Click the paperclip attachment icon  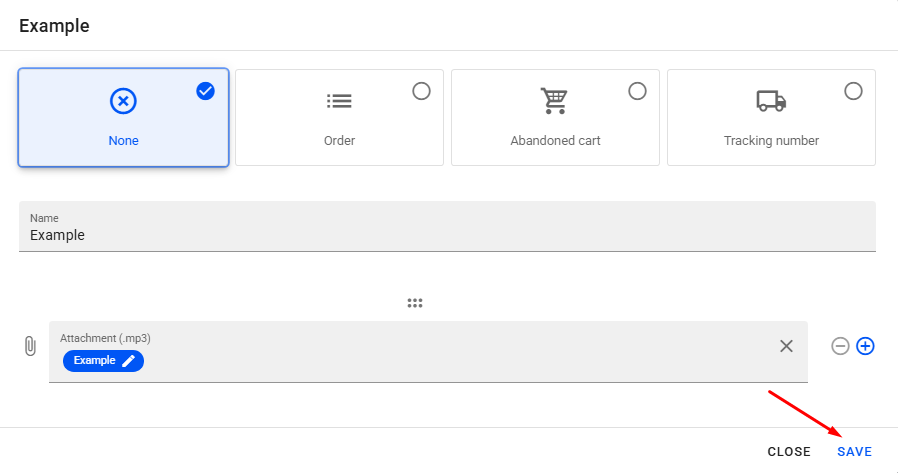(x=30, y=346)
